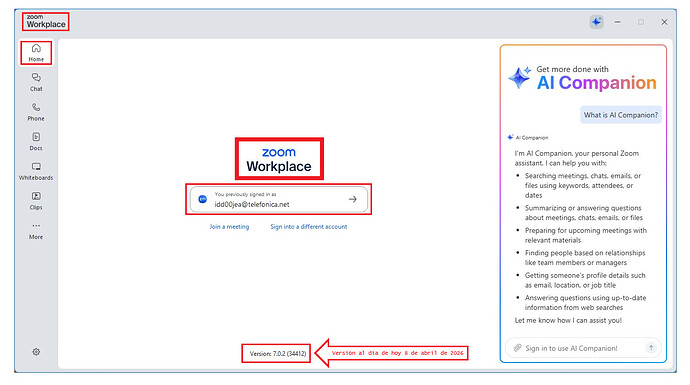Show More sidebar options
This screenshot has height=385, width=690.
pos(36,231)
